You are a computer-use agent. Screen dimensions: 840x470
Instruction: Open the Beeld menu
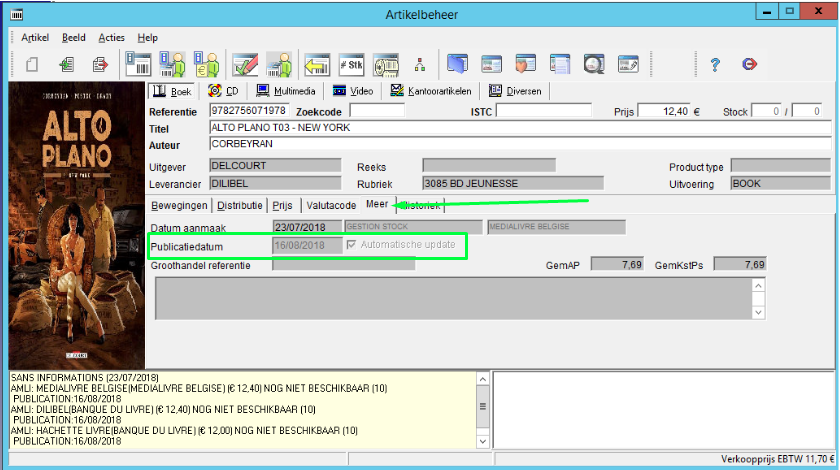point(73,38)
